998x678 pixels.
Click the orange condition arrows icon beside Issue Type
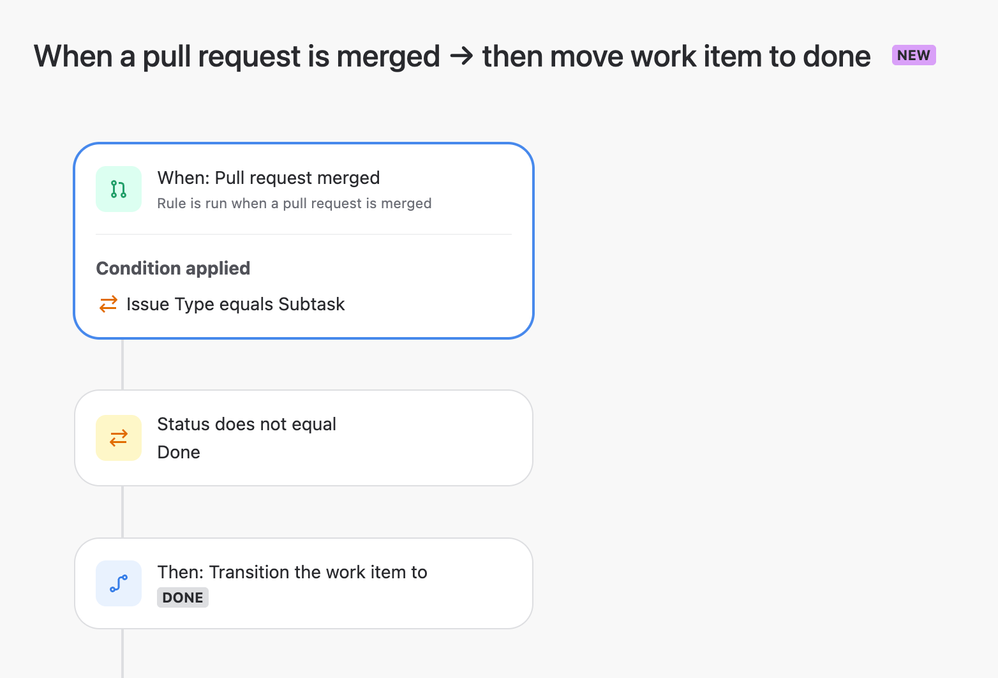pos(108,304)
